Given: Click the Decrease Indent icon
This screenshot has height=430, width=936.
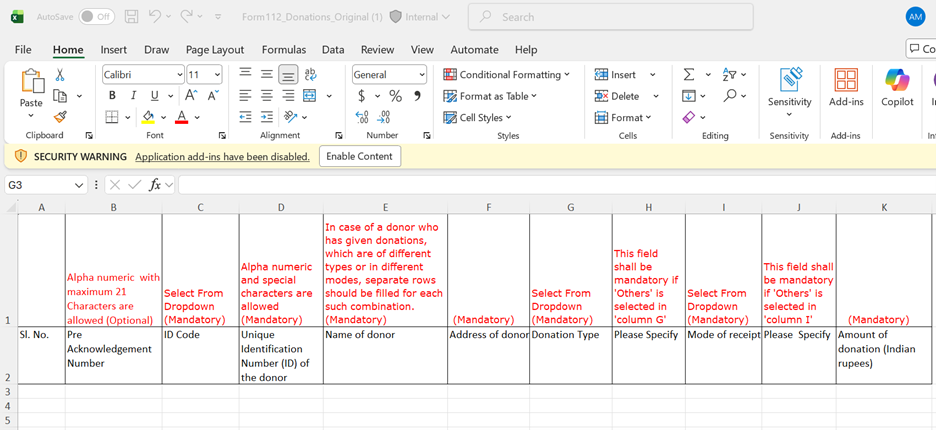Looking at the screenshot, I should (x=245, y=117).
